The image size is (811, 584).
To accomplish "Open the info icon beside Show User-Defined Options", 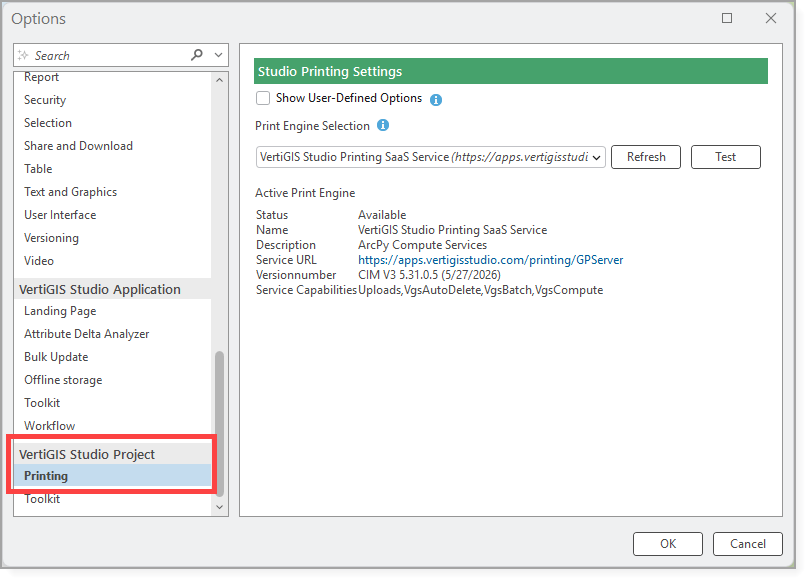I will (436, 100).
